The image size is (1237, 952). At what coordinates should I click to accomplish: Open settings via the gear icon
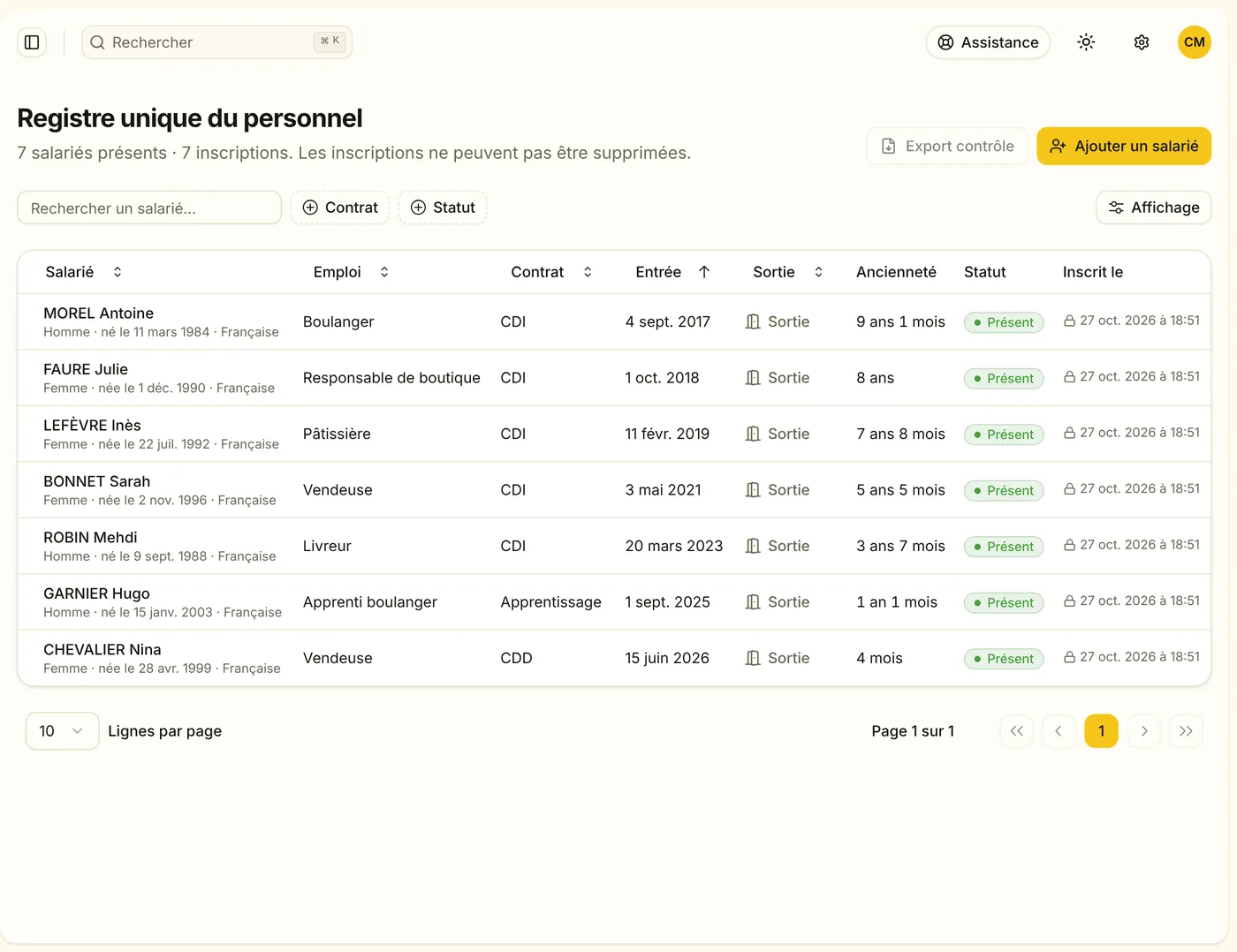(x=1142, y=42)
